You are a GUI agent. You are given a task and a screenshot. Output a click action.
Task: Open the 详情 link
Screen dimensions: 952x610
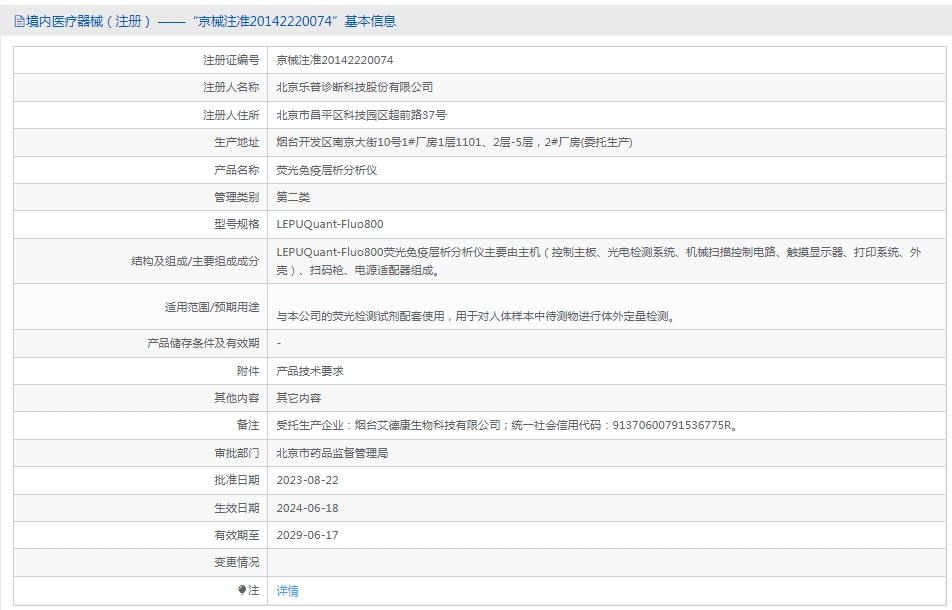point(287,591)
